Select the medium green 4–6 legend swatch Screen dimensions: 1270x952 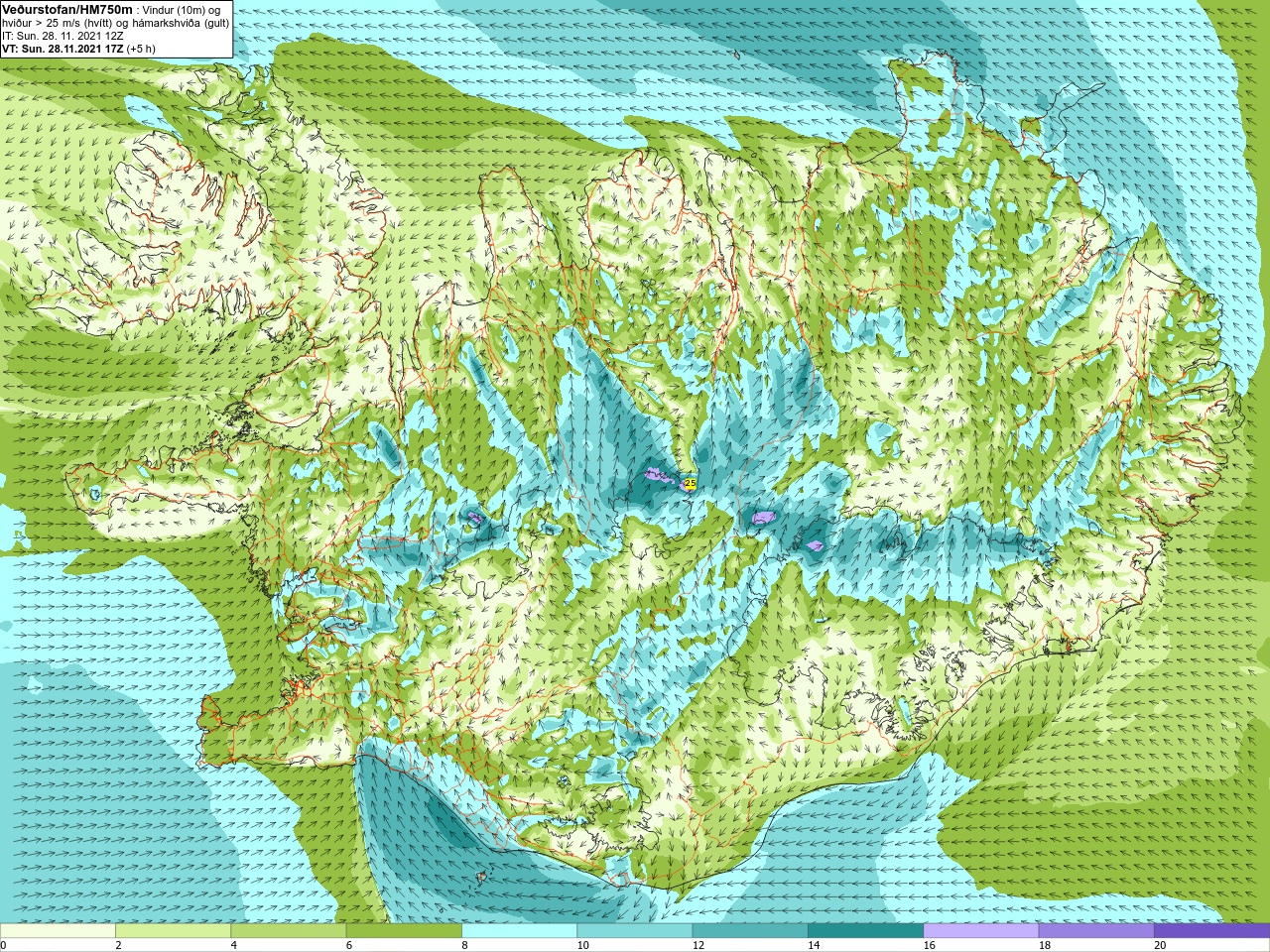click(x=288, y=931)
